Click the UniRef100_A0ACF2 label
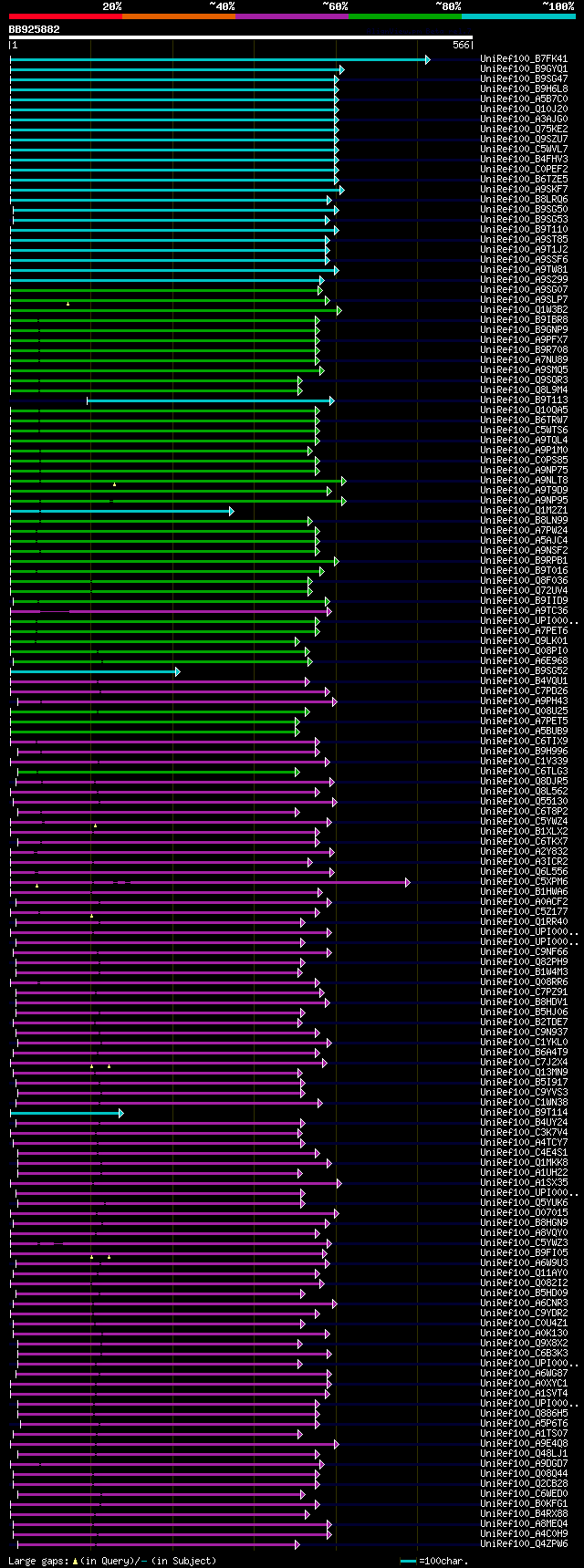Screen dimensions: 584x1568 (x=524, y=901)
